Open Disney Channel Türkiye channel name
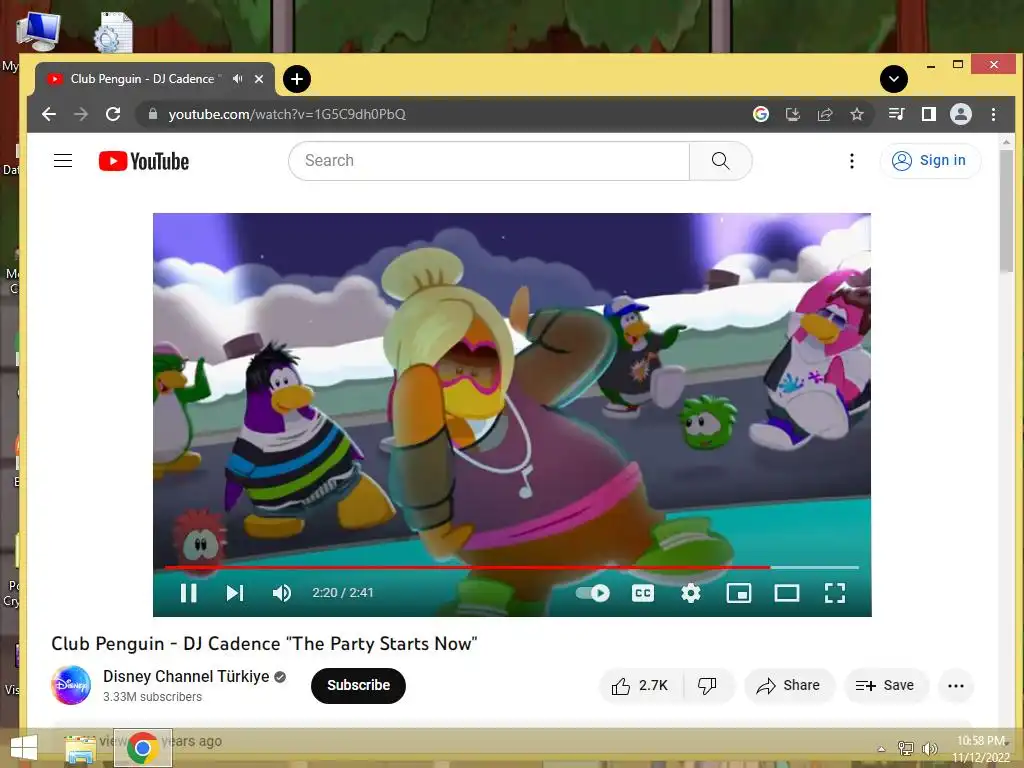This screenshot has width=1024, height=768. (186, 677)
